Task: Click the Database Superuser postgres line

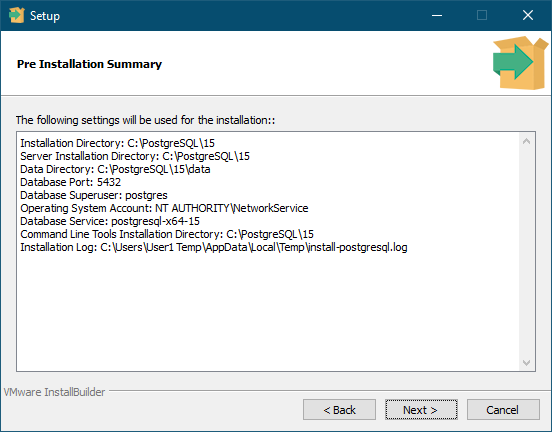Action: tap(94, 195)
